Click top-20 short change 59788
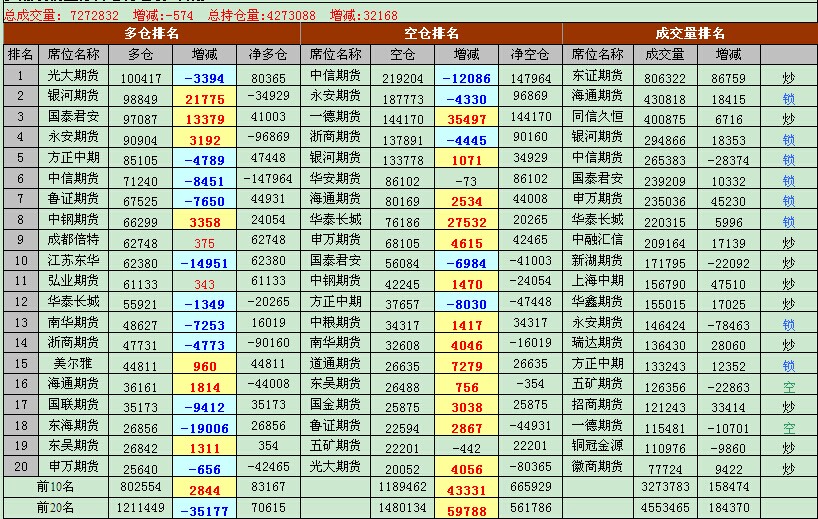Viewport: 818px width, 519px height. coord(466,511)
